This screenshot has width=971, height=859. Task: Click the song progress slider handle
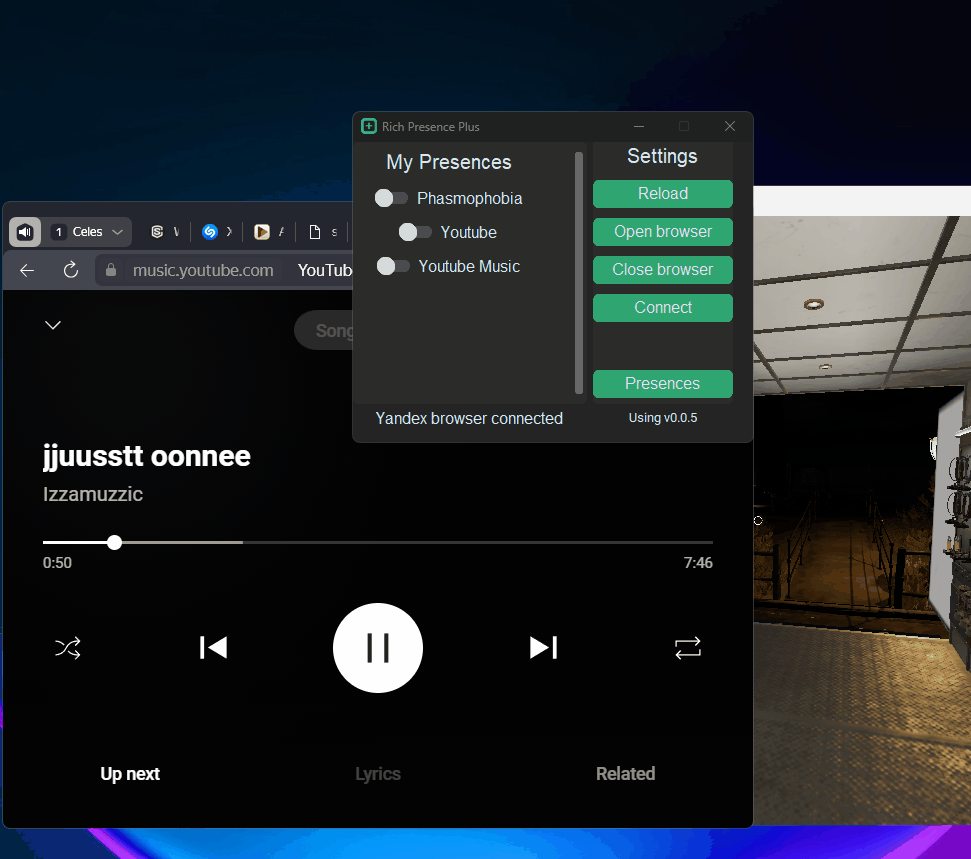pos(114,543)
